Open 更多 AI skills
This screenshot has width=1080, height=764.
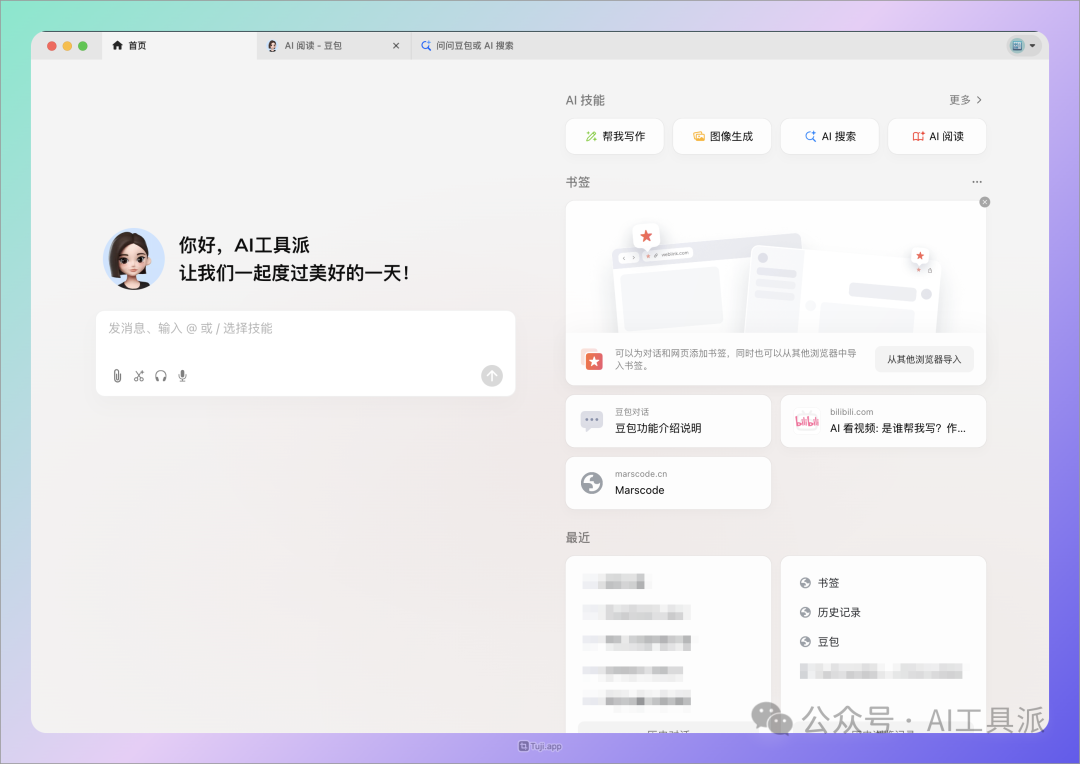click(x=966, y=100)
